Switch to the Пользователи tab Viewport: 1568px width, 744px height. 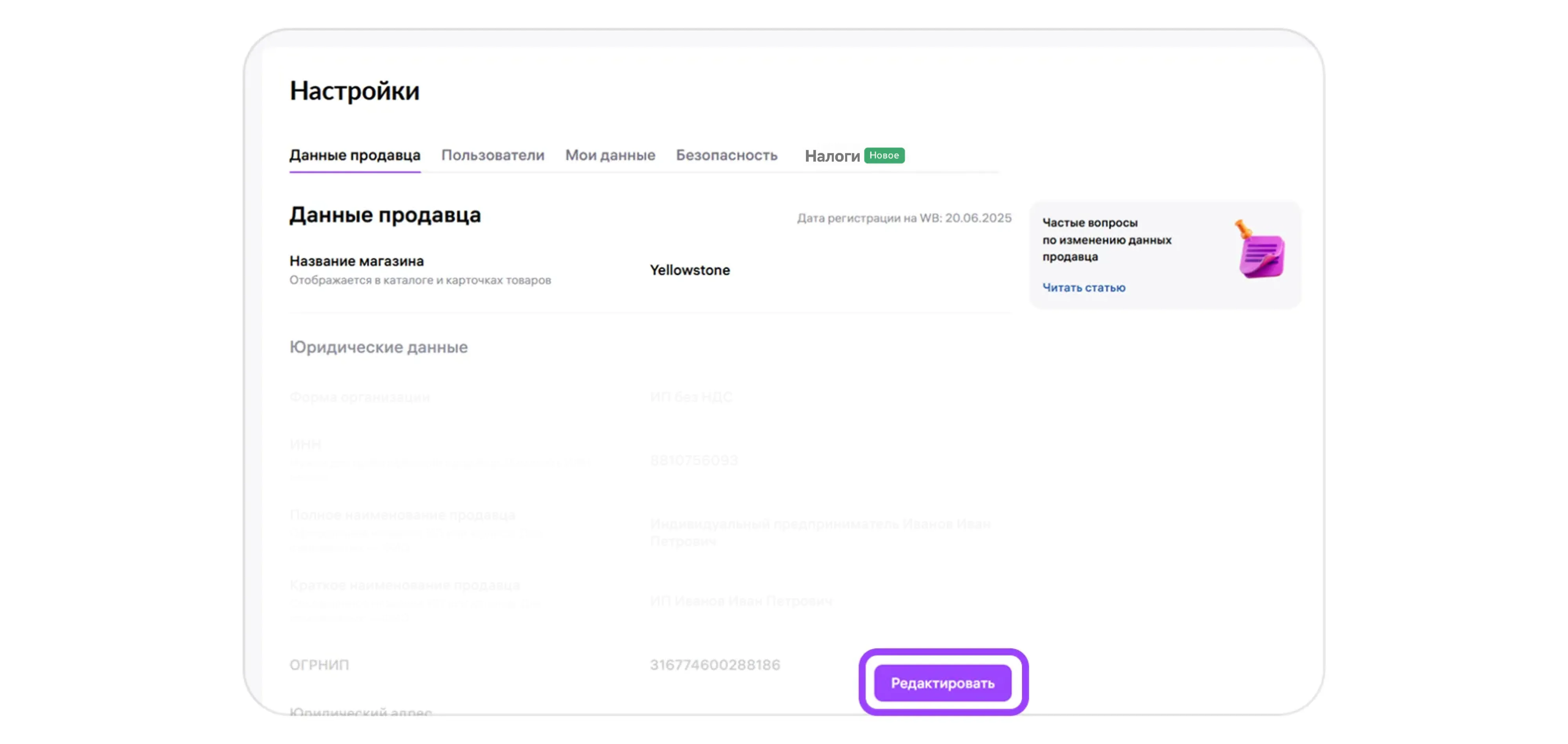pyautogui.click(x=493, y=155)
